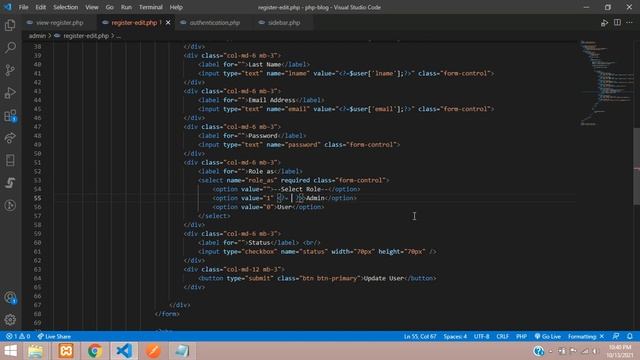Click the S-shaped extension icon in activity bar
The width and height of the screenshot is (640, 360).
tap(10, 182)
